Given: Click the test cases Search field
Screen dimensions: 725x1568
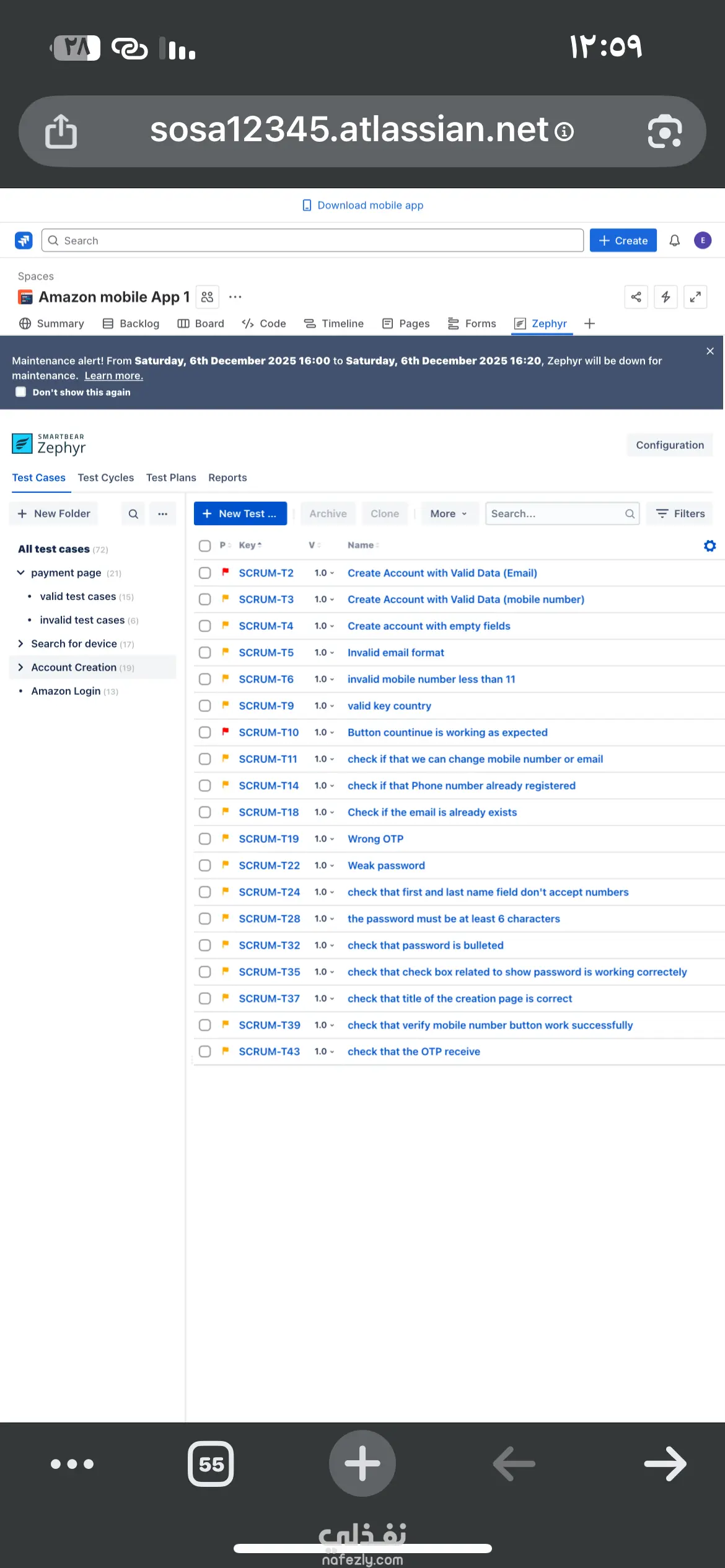Looking at the screenshot, I should [563, 513].
